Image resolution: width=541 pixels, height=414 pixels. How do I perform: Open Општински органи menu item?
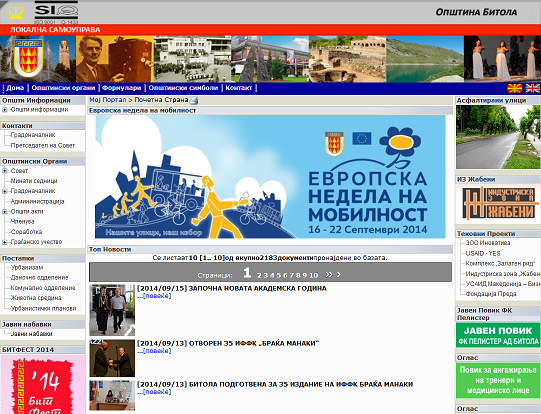[63, 88]
